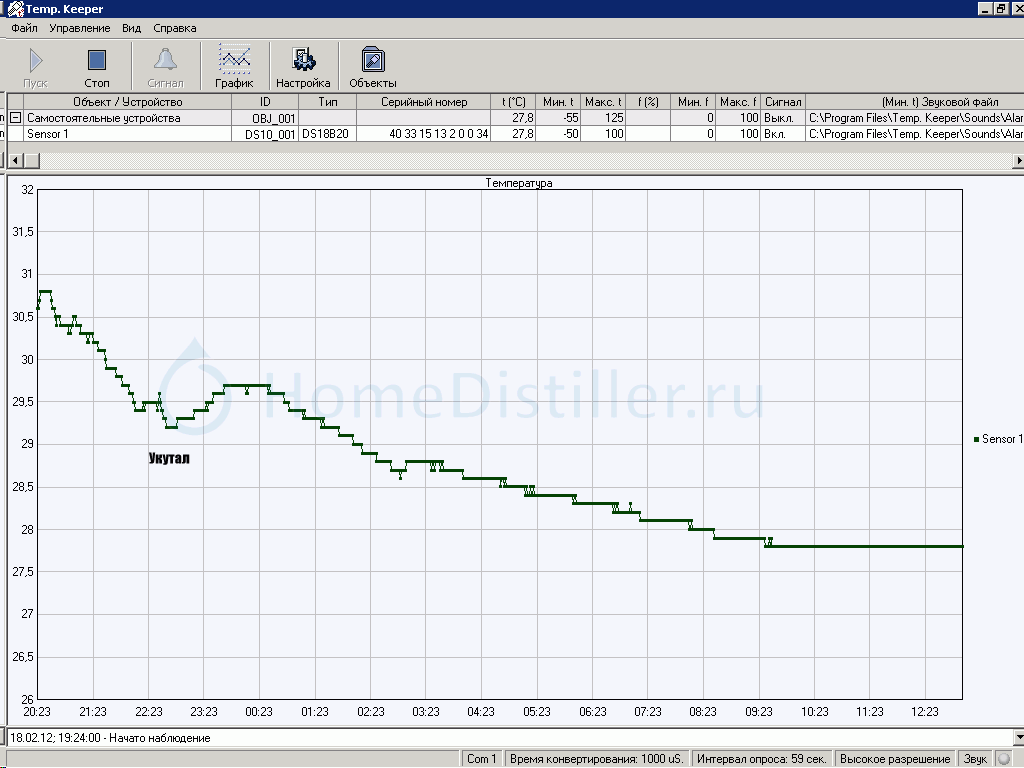This screenshot has width=1024, height=768.
Task: Open the Объекты objects panel
Action: [x=373, y=59]
